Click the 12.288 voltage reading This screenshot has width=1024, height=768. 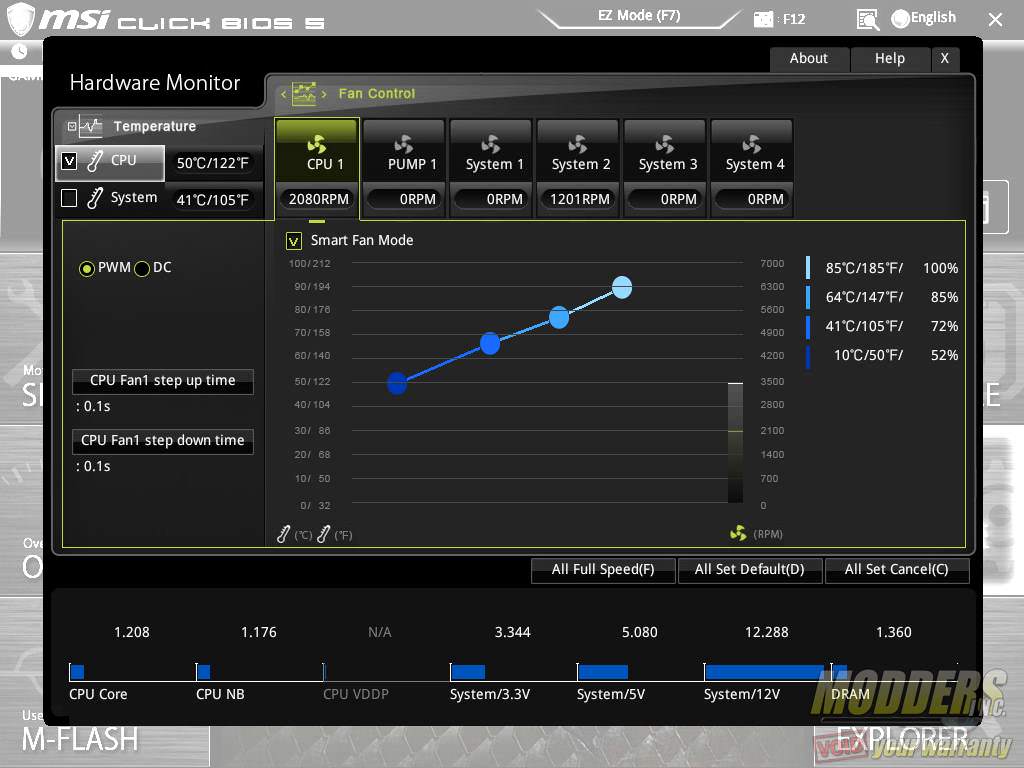coord(767,632)
